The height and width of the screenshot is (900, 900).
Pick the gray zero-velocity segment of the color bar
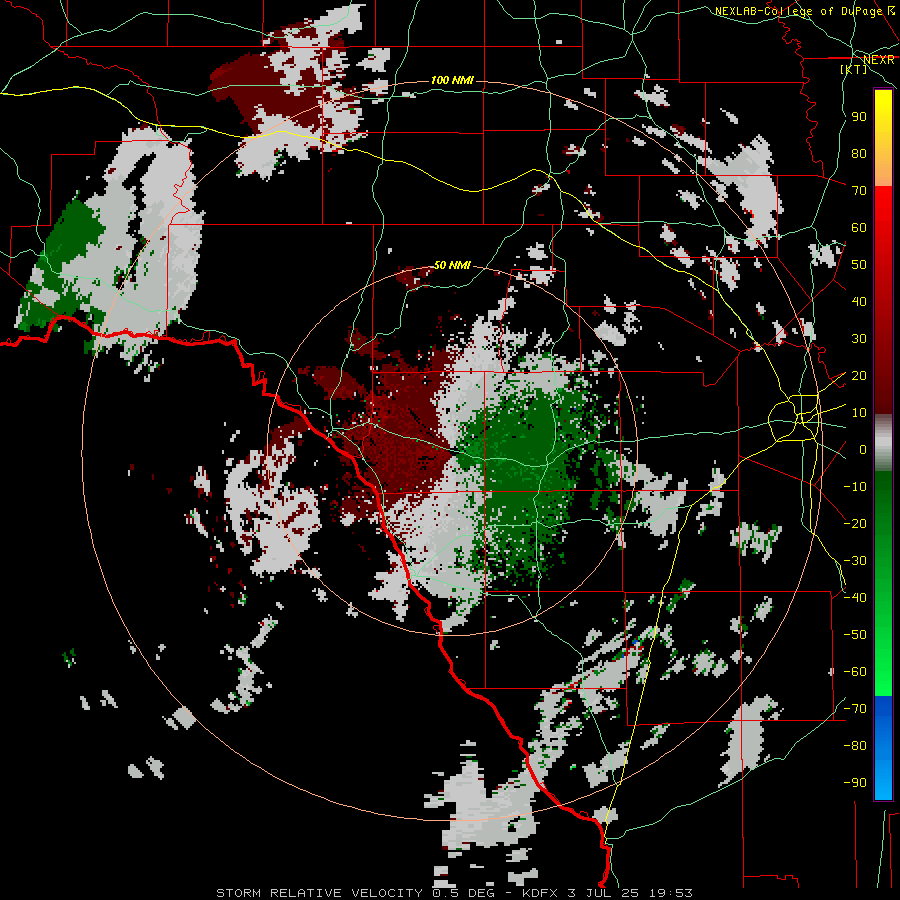(883, 442)
